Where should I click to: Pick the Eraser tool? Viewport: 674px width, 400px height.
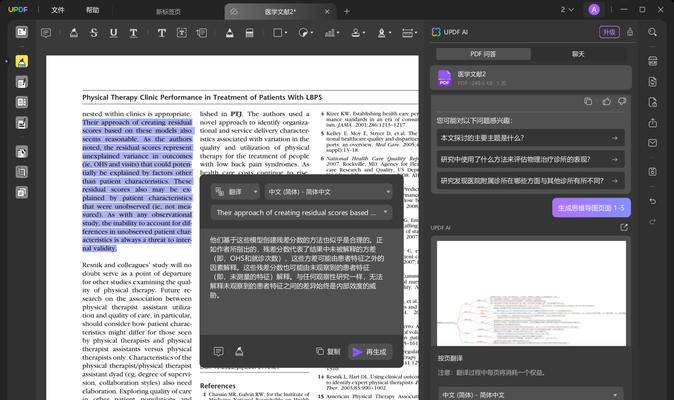point(249,33)
